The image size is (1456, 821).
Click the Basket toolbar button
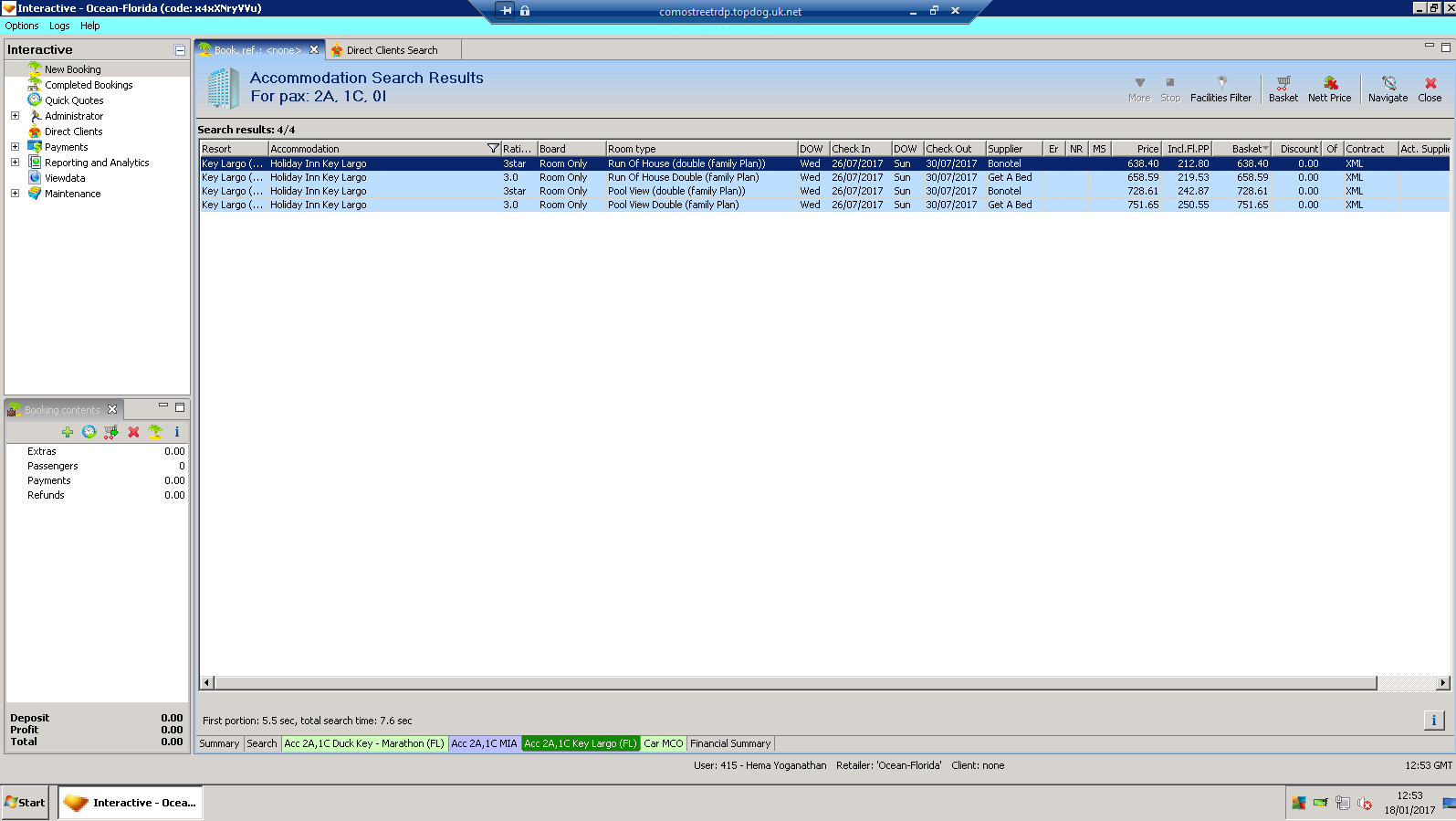(x=1283, y=89)
